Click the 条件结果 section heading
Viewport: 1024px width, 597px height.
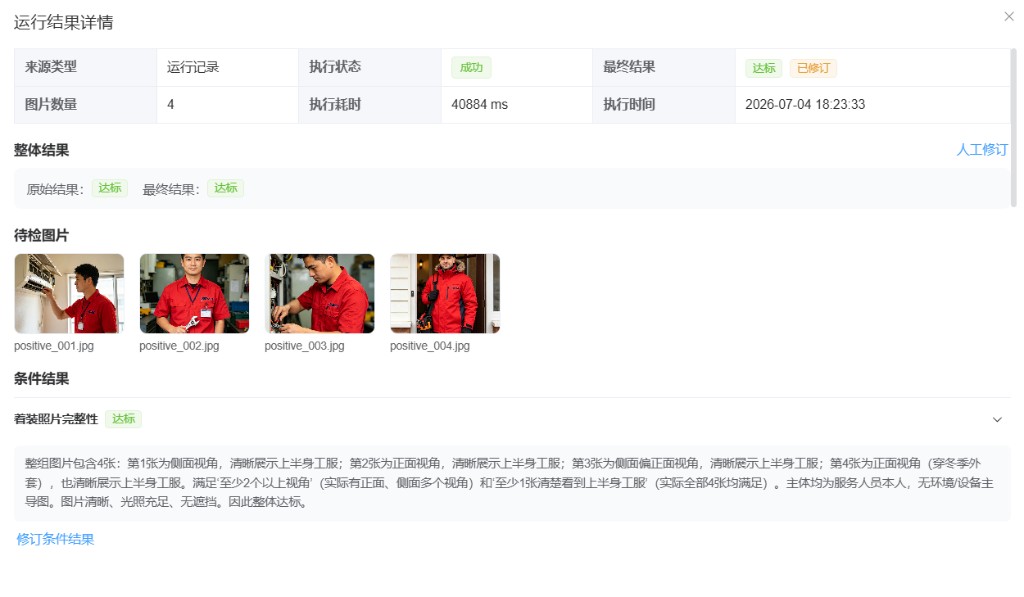[41, 378]
